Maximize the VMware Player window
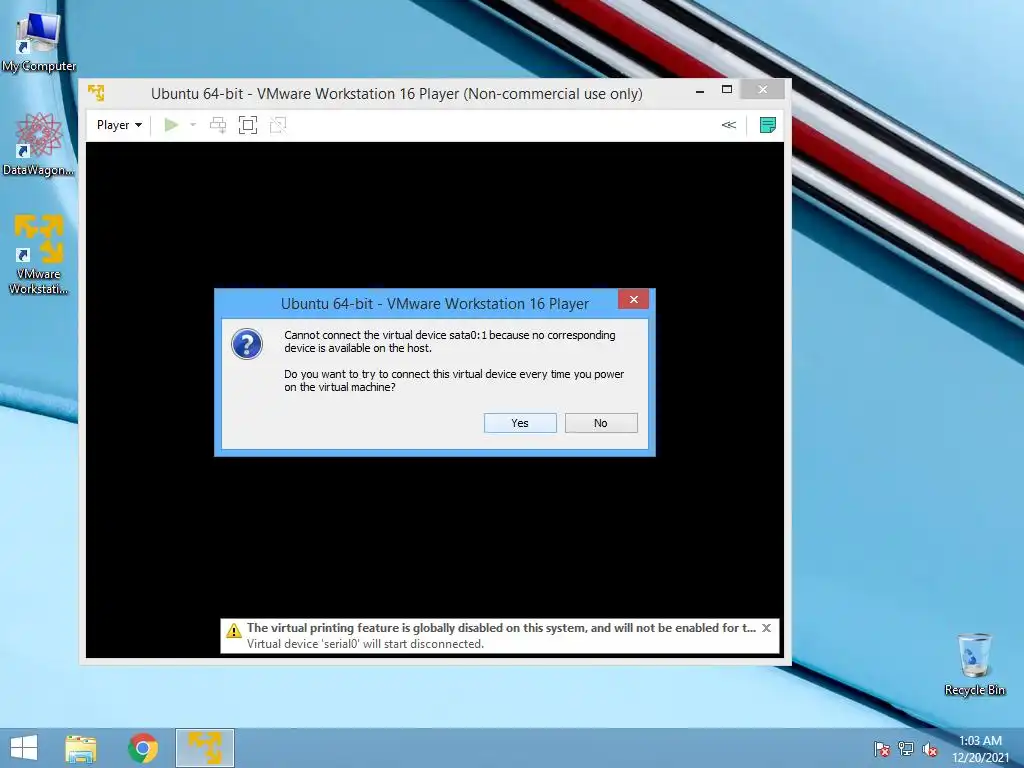 coord(727,89)
